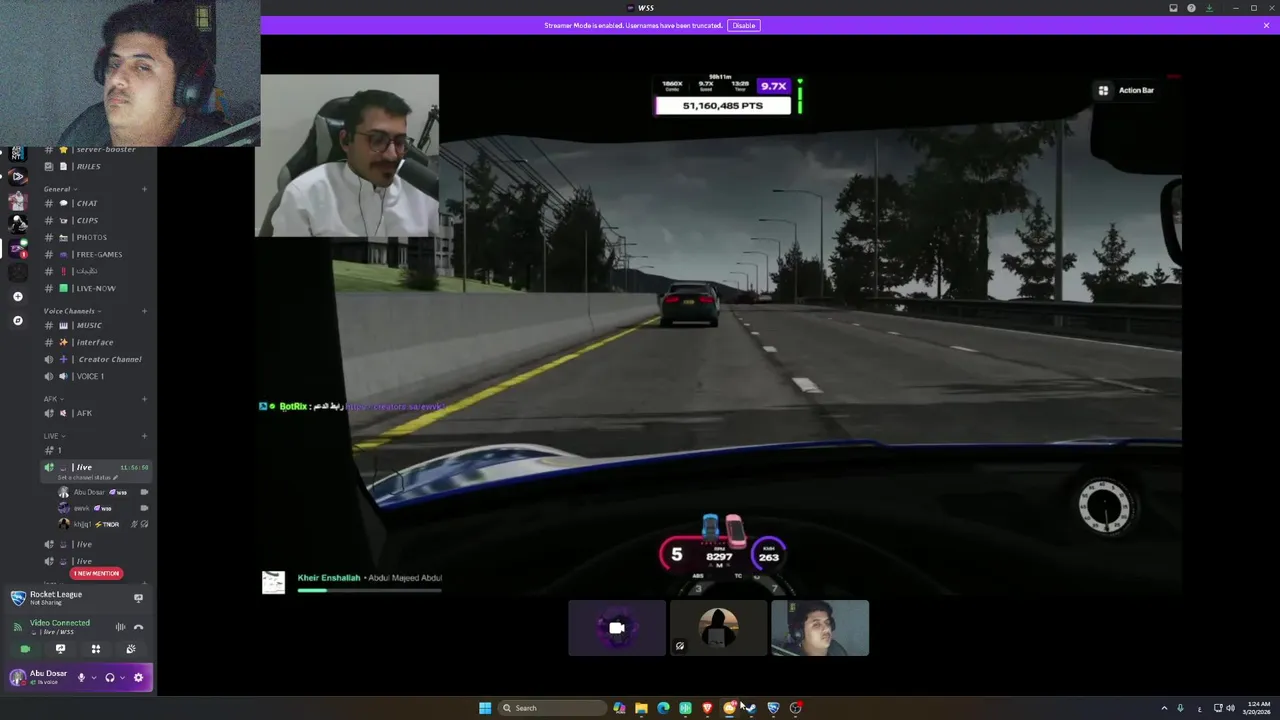The image size is (1280, 720).
Task: Open taskbar volume control
Action: coord(1230,708)
